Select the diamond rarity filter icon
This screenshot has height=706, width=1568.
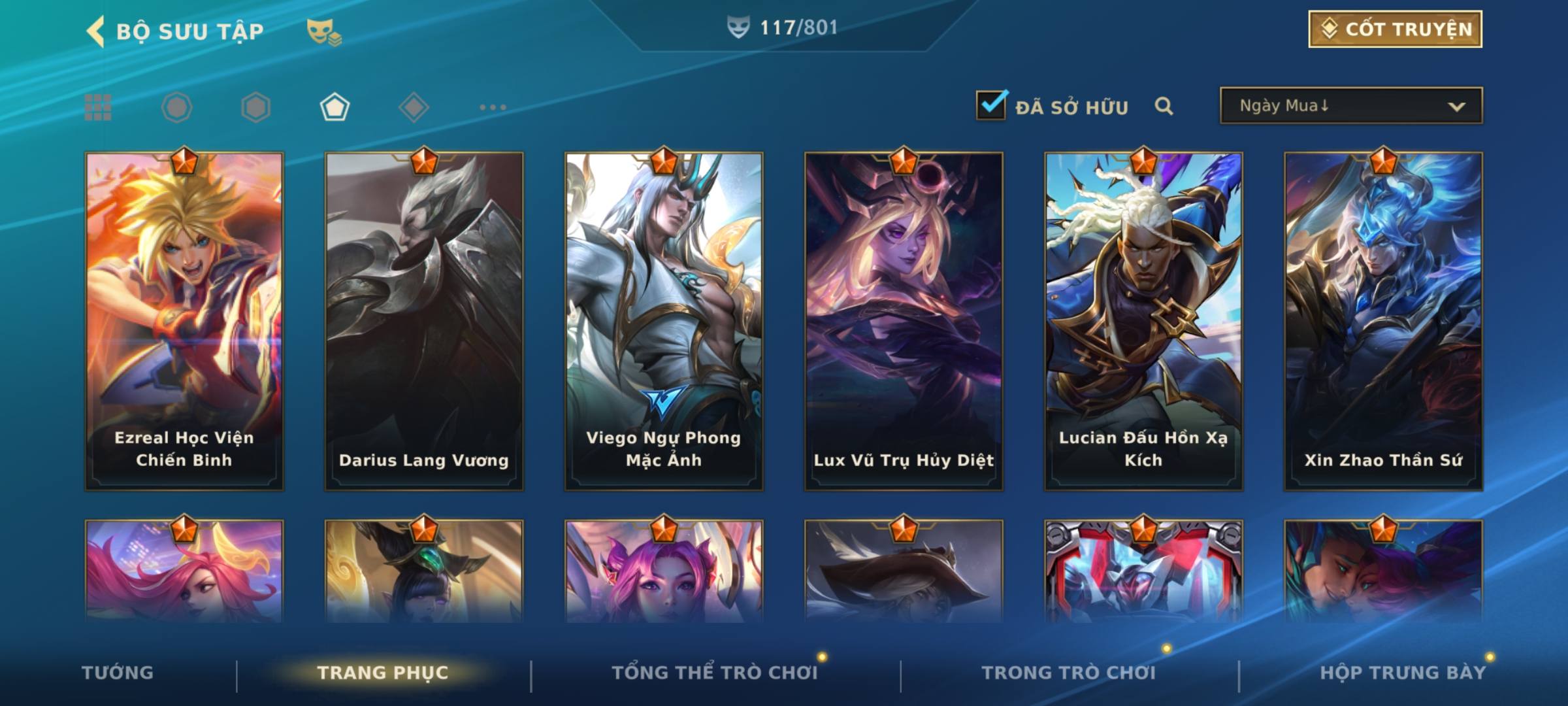(x=414, y=107)
